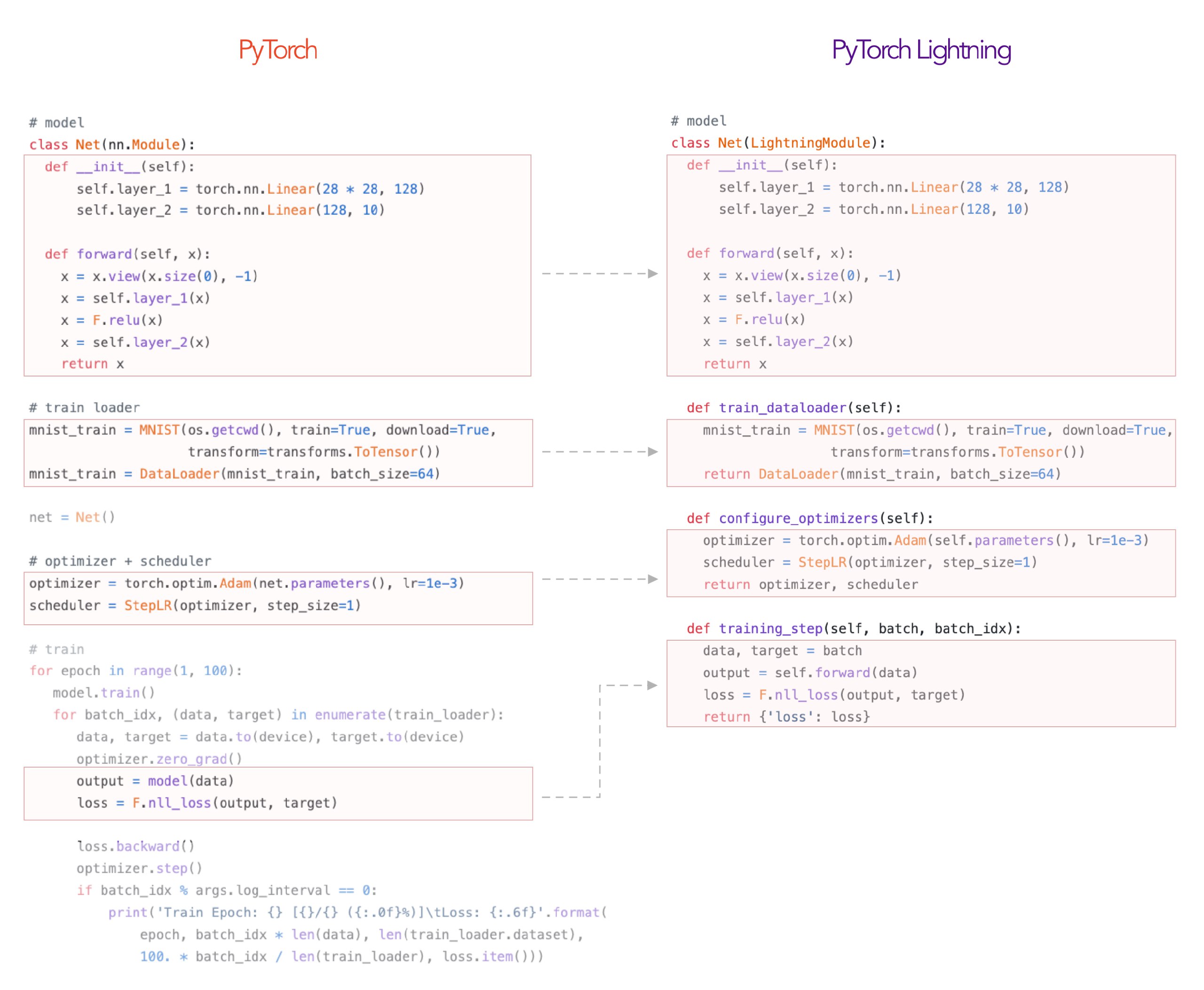Click 'def training_step(self, batch, batch_idx):' line
The height and width of the screenshot is (990, 1204).
pyautogui.click(x=853, y=629)
